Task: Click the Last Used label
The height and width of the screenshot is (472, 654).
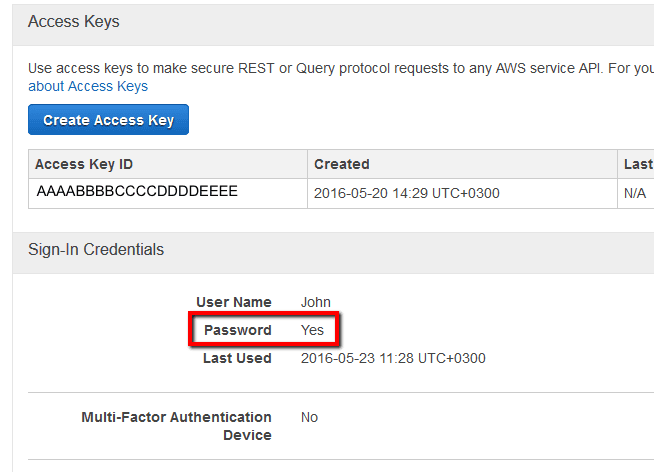Action: click(x=237, y=358)
